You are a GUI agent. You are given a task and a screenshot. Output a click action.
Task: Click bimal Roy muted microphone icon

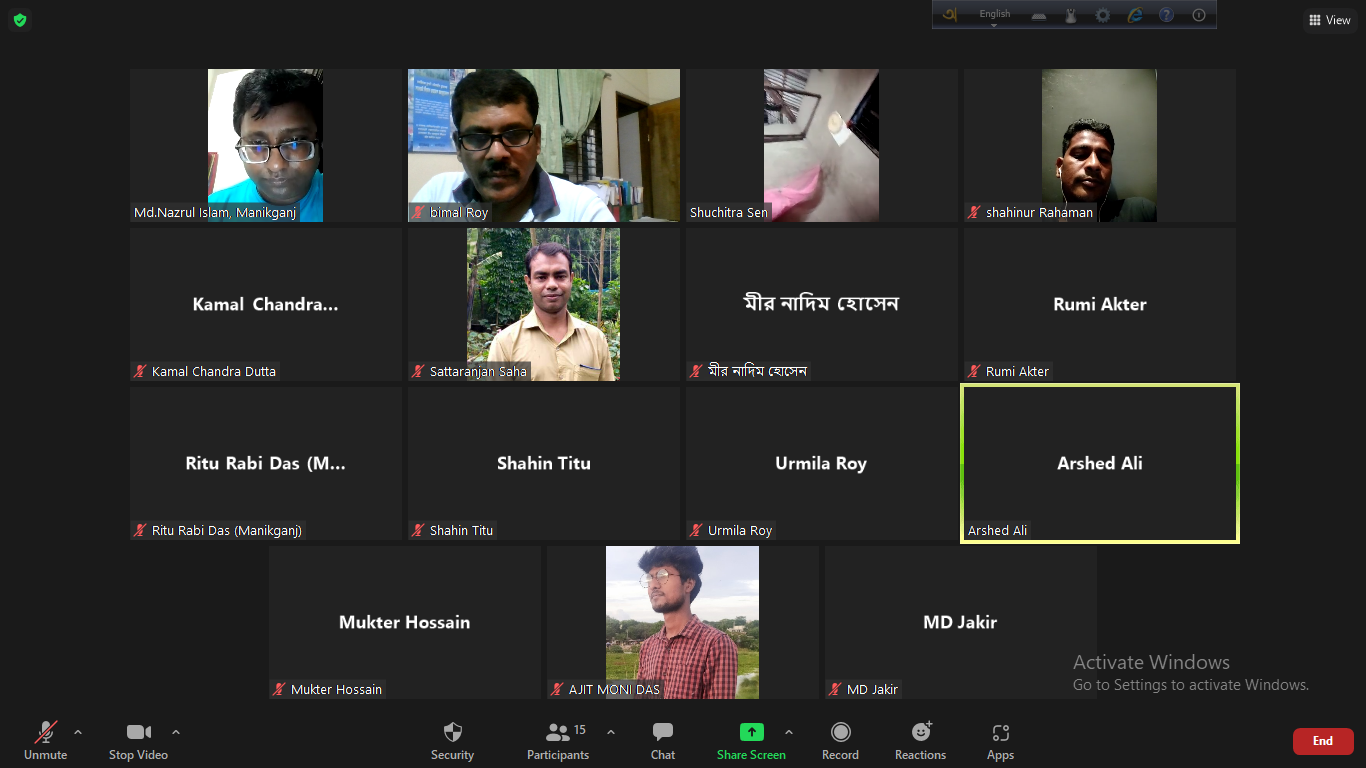[x=419, y=212]
